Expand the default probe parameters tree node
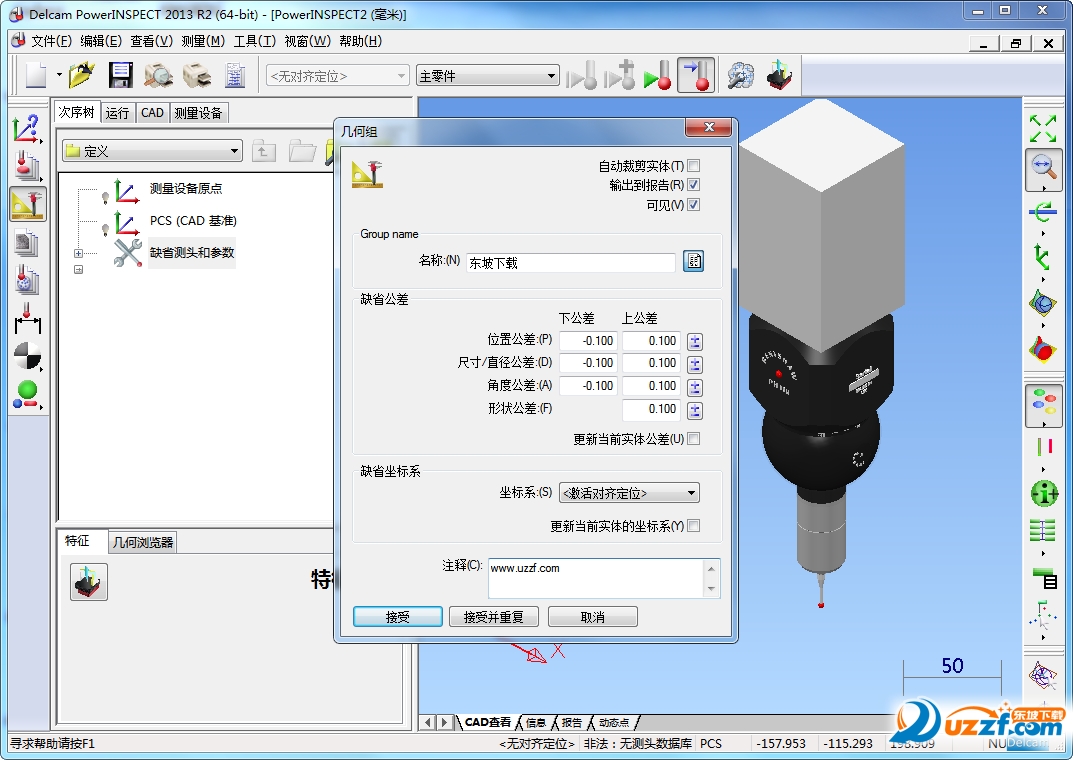Screen dimensions: 1073x760 (x=78, y=253)
